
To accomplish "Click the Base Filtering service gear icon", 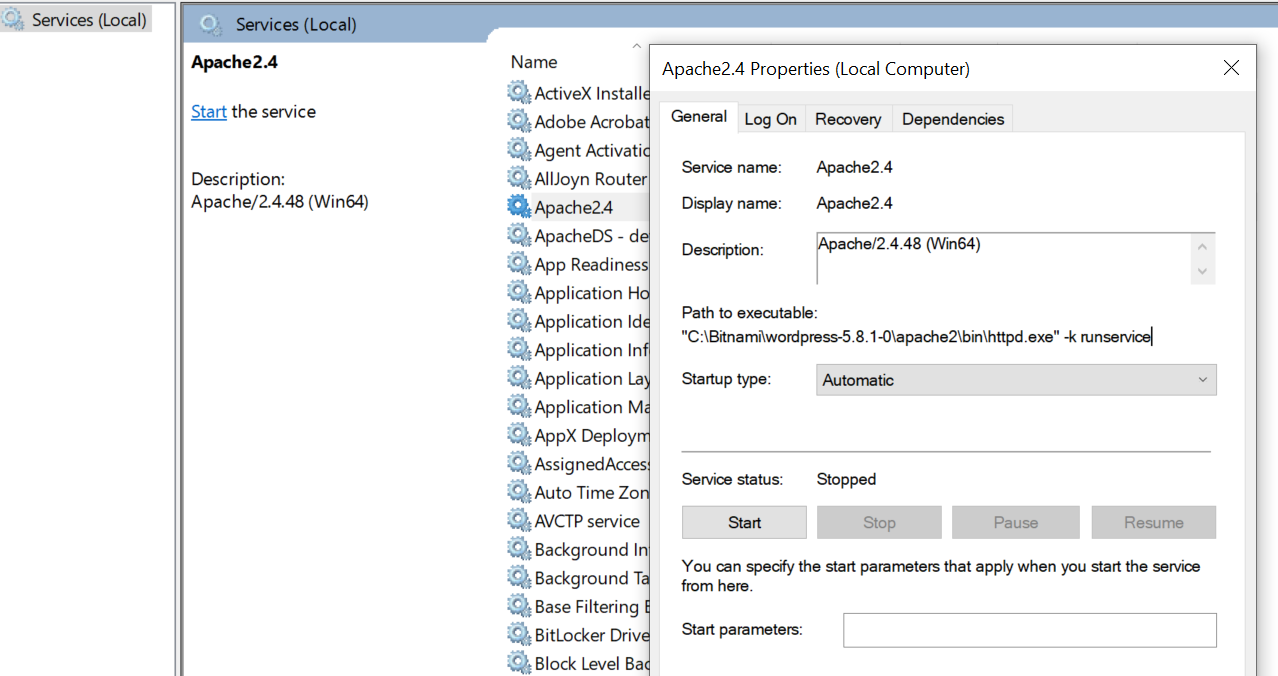I will (519, 606).
